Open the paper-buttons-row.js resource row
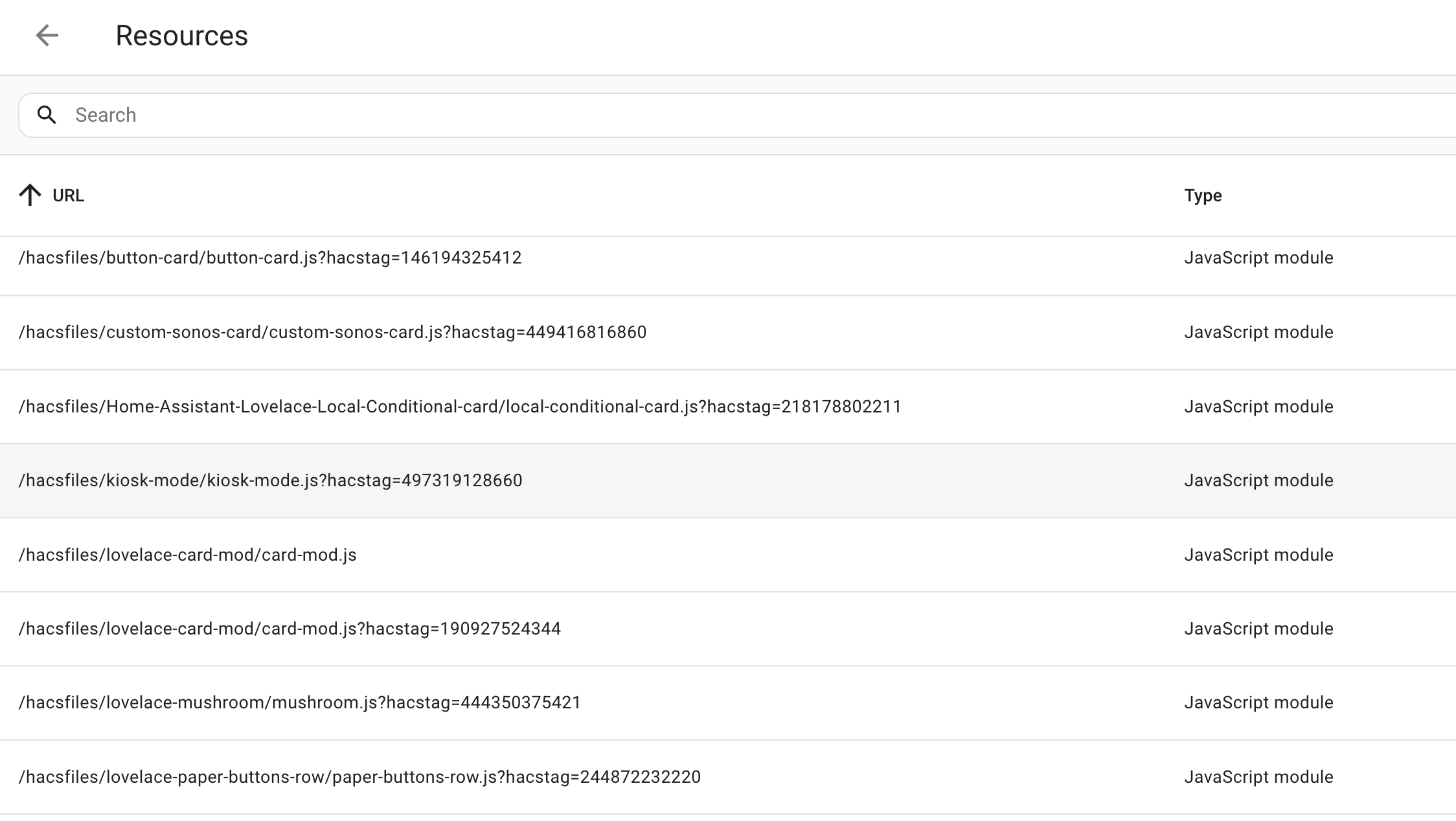This screenshot has width=1456, height=821. point(359,777)
